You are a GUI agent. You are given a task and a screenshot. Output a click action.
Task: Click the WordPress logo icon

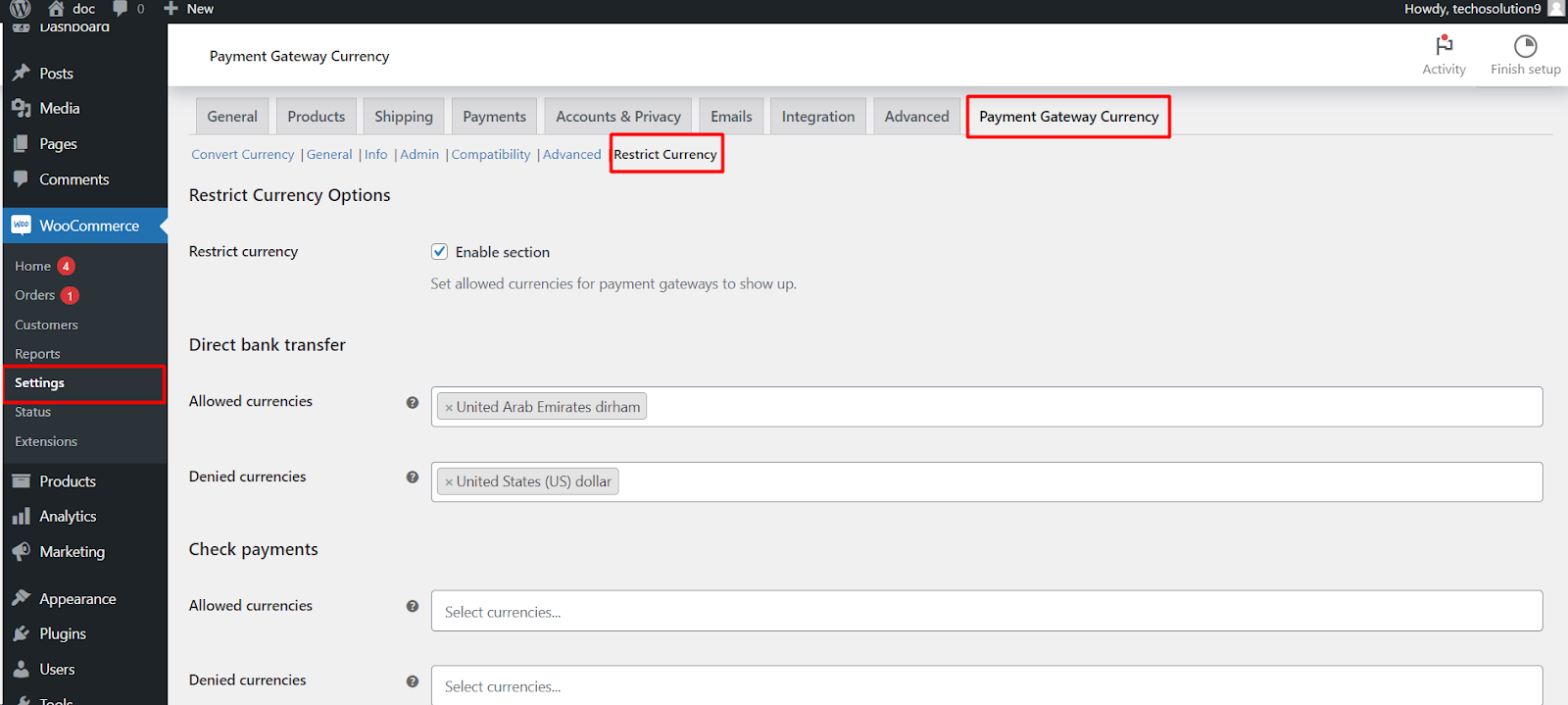(x=21, y=9)
